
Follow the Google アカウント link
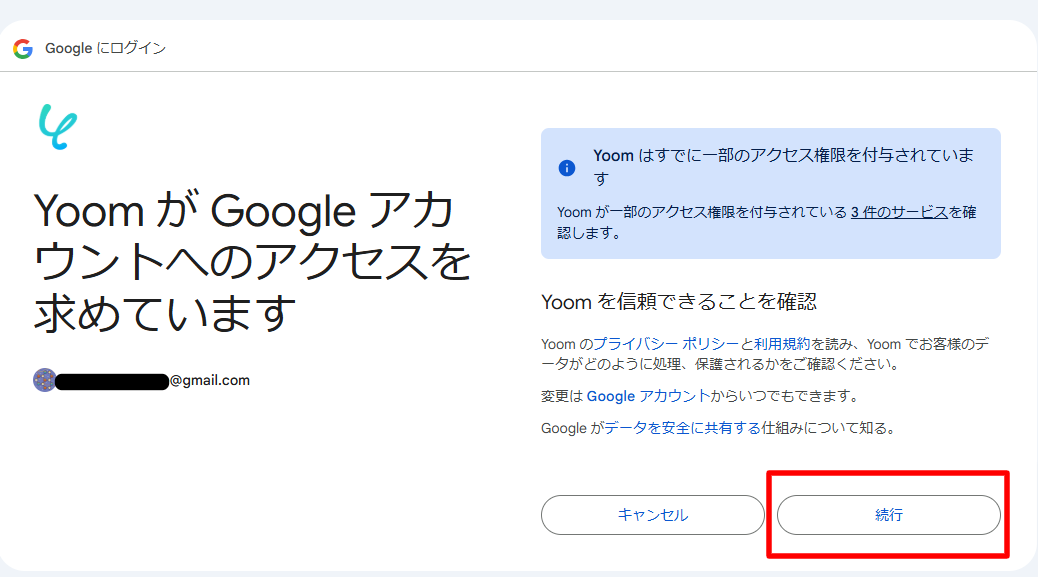(648, 396)
